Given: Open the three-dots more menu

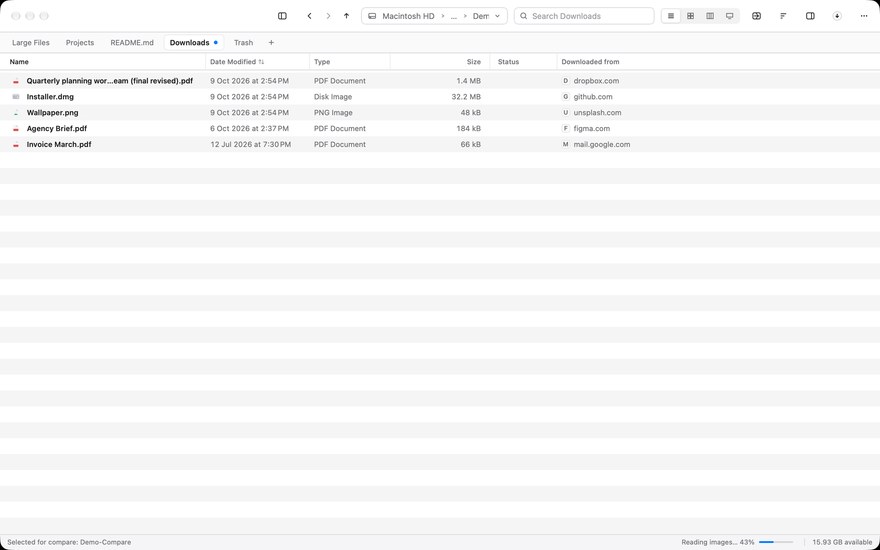Looking at the screenshot, I should point(864,16).
